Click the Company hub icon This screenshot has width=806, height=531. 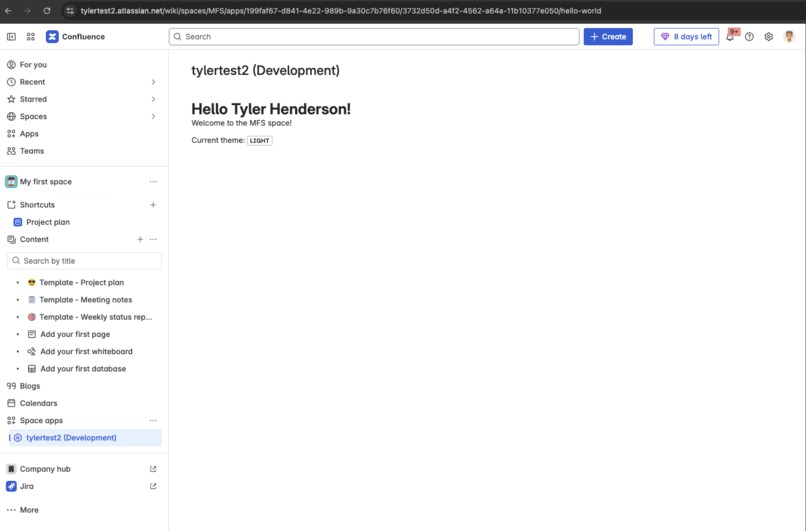coord(11,469)
